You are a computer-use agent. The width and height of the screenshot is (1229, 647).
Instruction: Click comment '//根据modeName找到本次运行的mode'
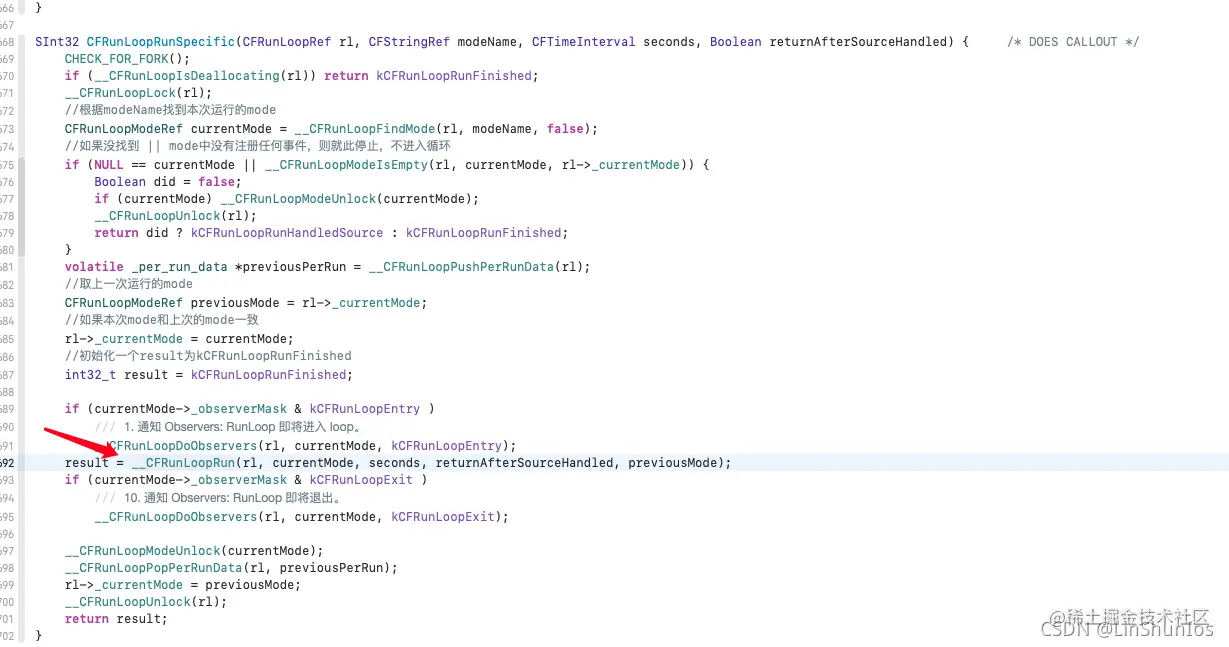[170, 110]
